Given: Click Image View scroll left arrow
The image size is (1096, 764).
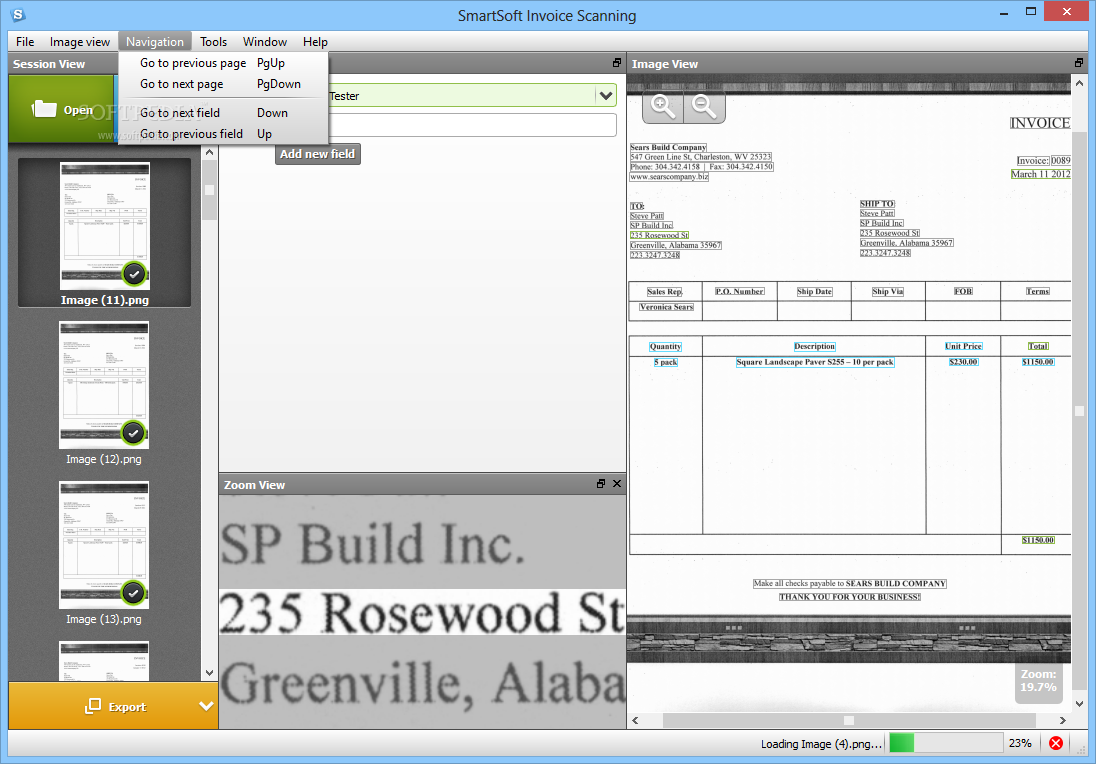Looking at the screenshot, I should [635, 720].
